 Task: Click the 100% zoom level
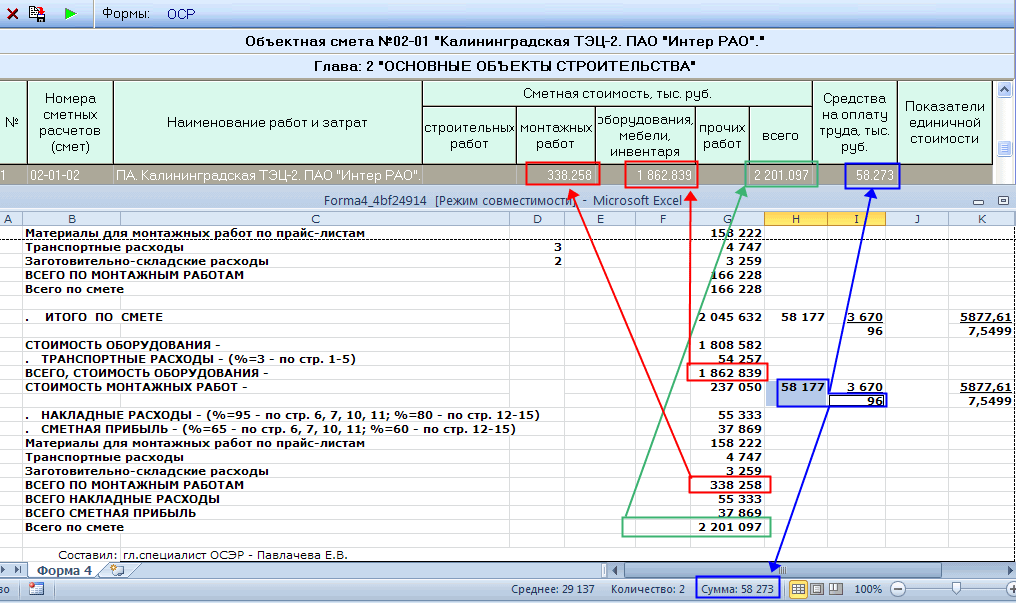point(868,589)
